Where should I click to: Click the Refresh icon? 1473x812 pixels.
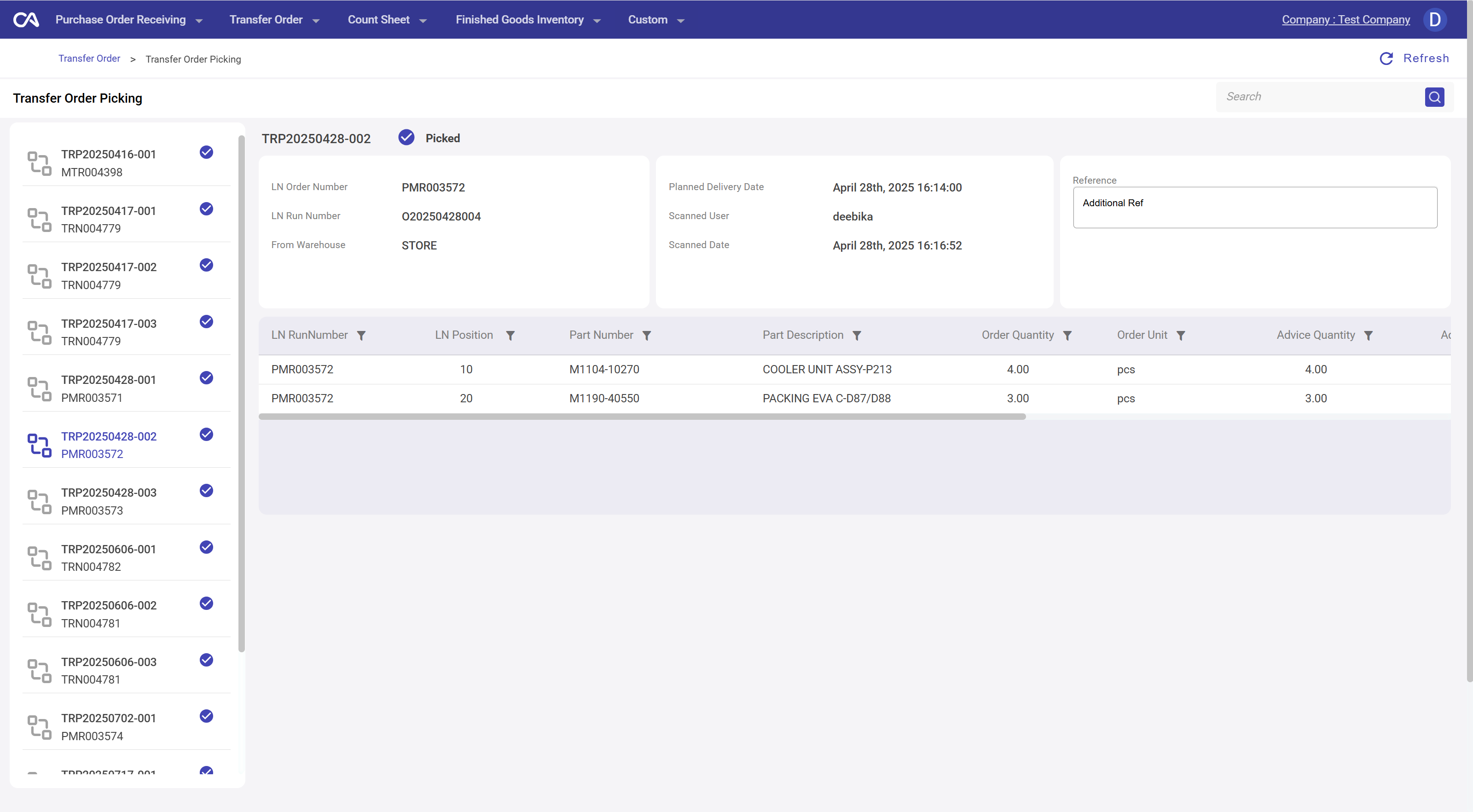[1386, 58]
